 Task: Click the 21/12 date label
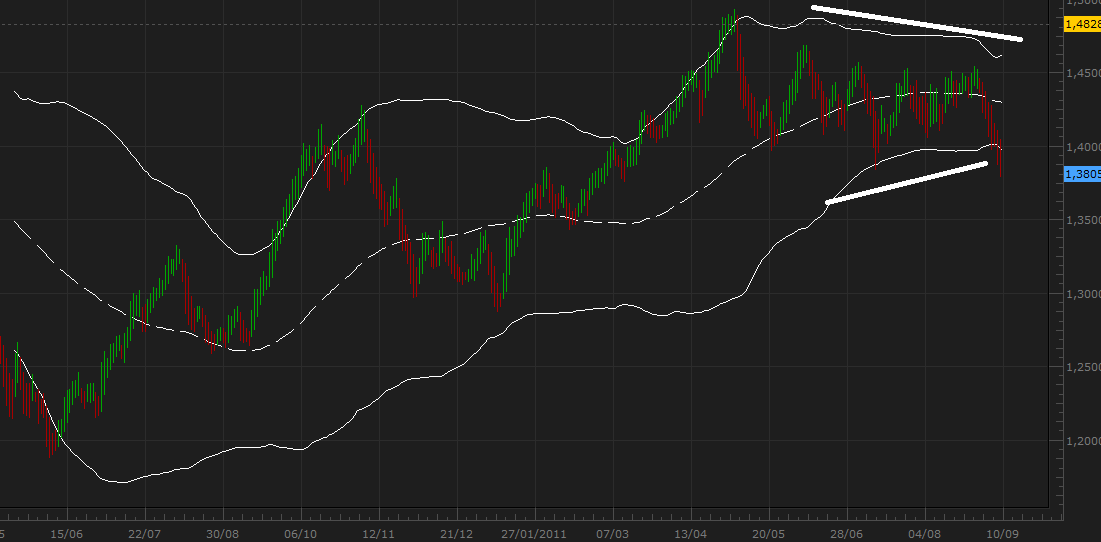pyautogui.click(x=458, y=534)
